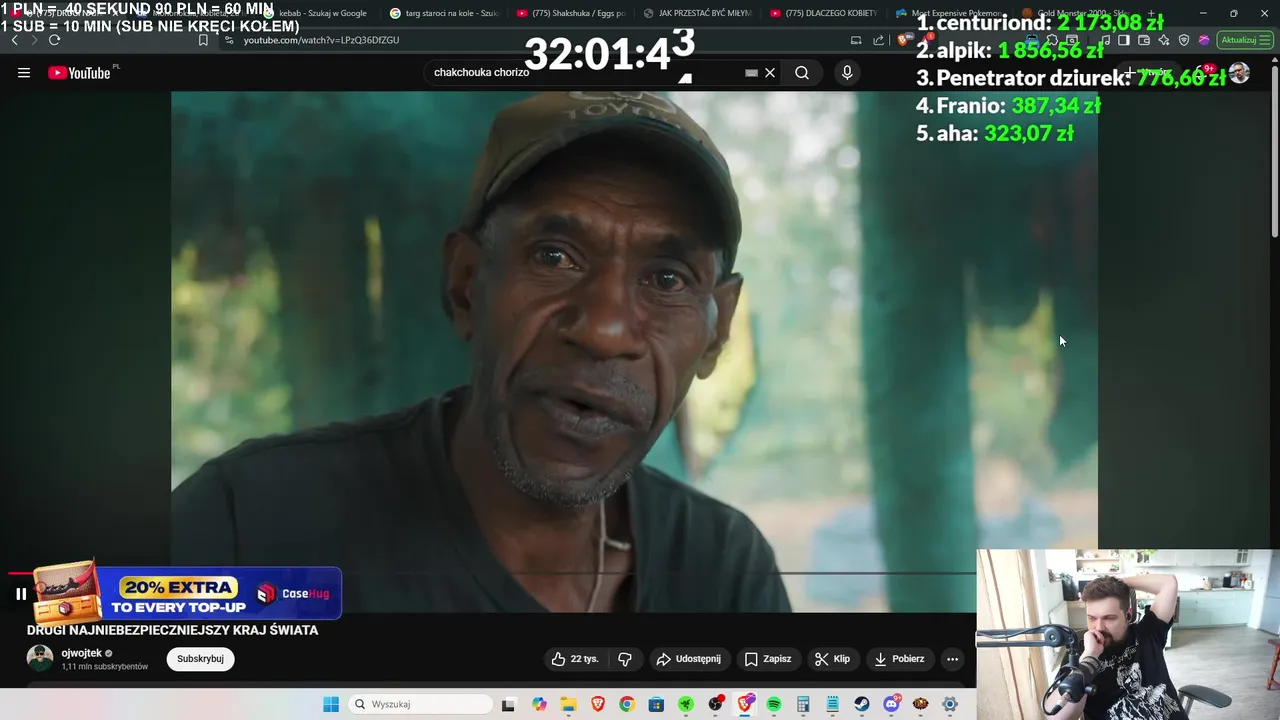Open Steam from taskbar

coord(862,704)
